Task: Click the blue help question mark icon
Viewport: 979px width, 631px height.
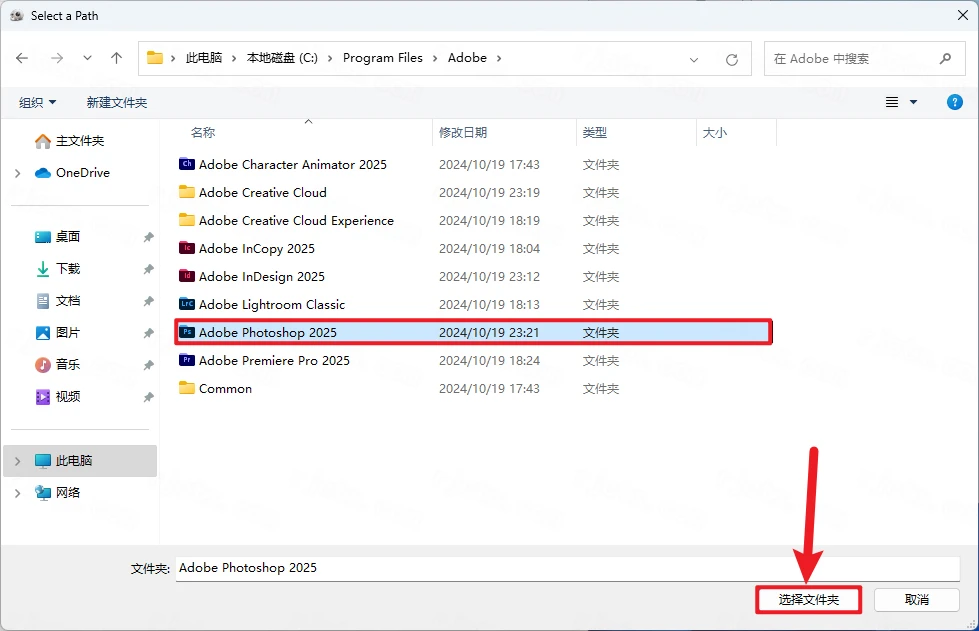Action: click(x=953, y=101)
